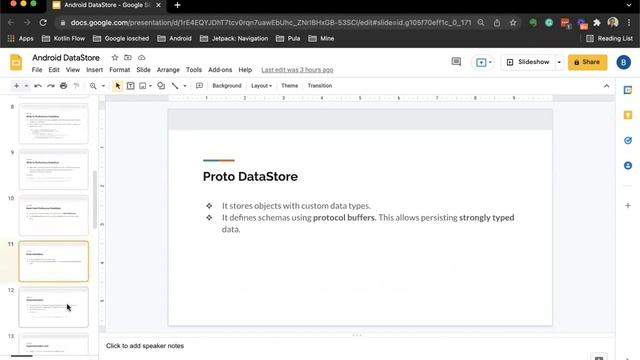Click get add-ons plus in side panel

click(628, 205)
